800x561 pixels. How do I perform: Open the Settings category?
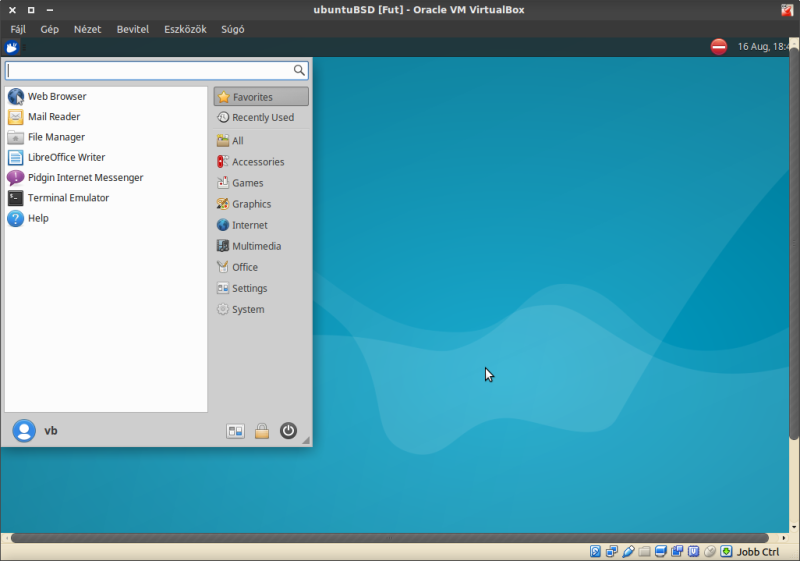tap(261, 288)
